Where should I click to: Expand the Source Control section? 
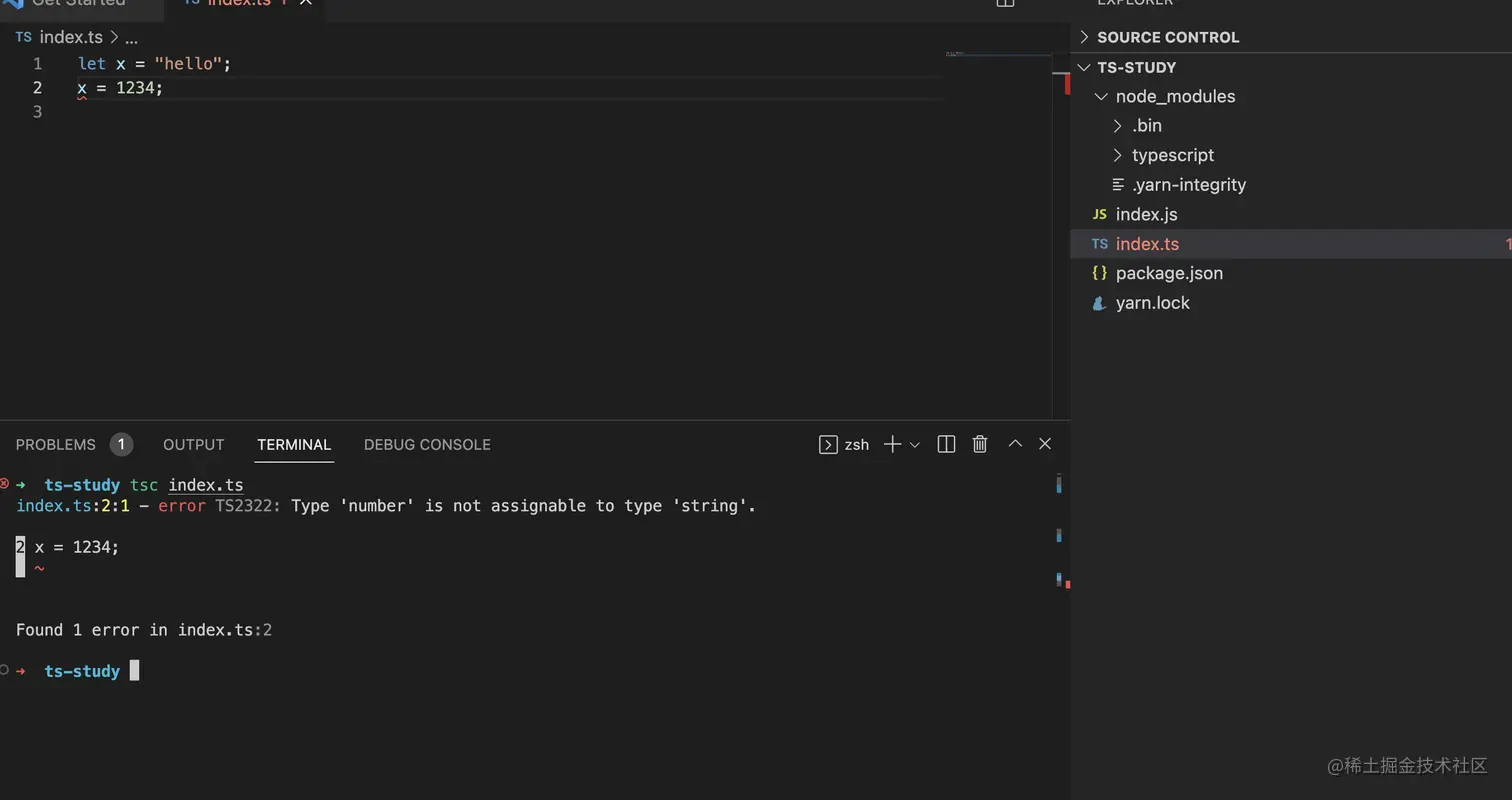(x=1084, y=37)
